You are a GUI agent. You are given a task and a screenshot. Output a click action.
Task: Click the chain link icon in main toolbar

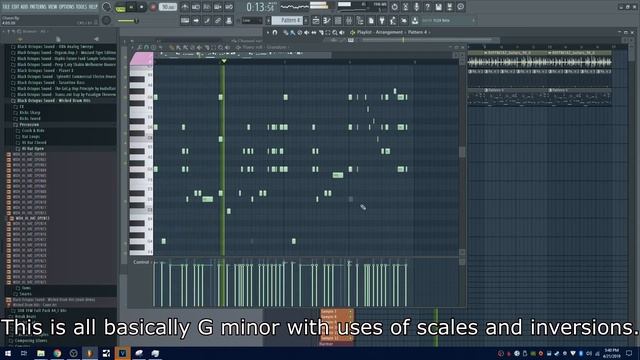coord(218,20)
